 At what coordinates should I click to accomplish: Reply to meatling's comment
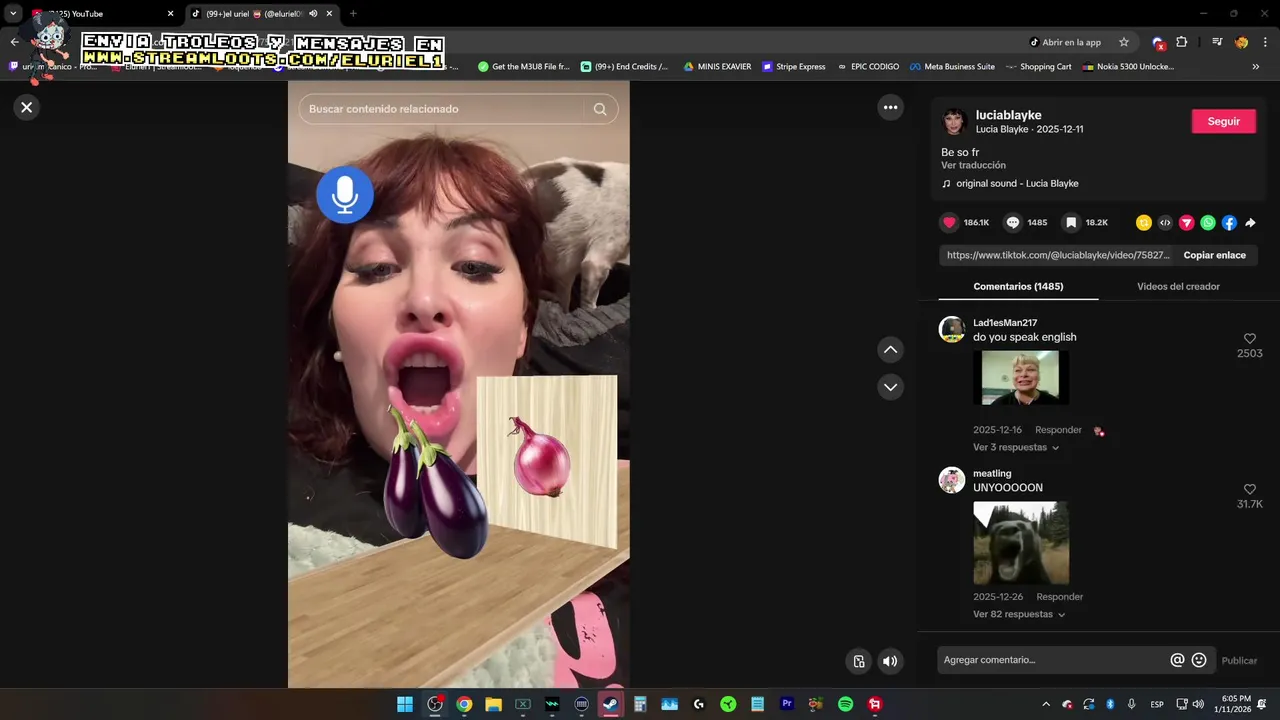1059,597
